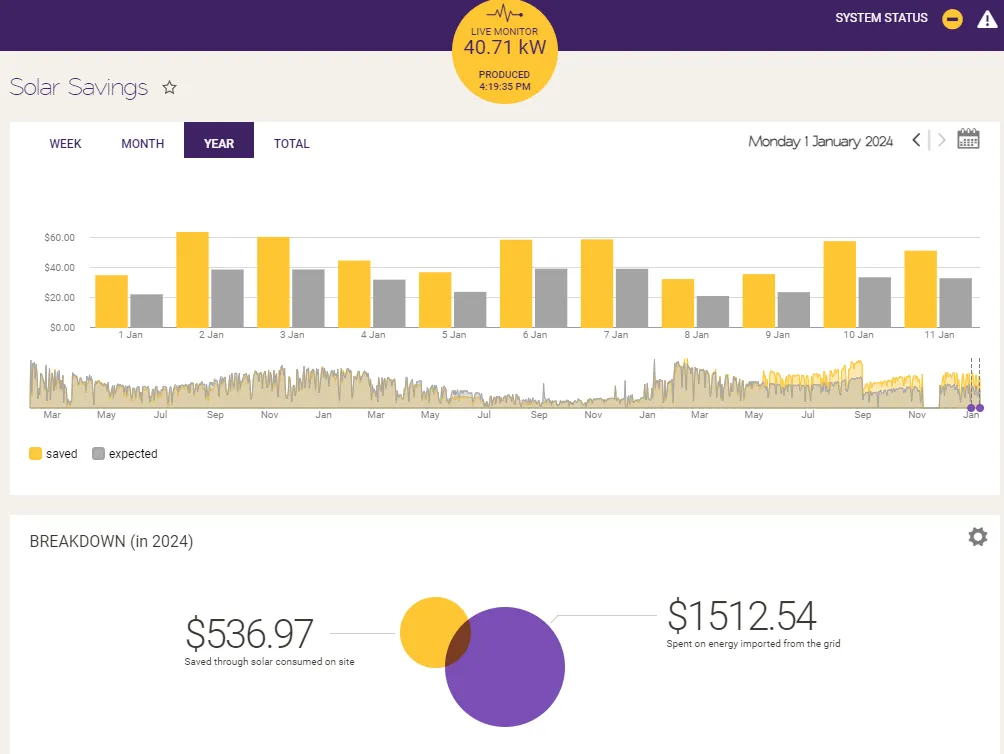1004x754 pixels.
Task: Open the Live Monitor 40.71 kW circle
Action: pos(504,50)
